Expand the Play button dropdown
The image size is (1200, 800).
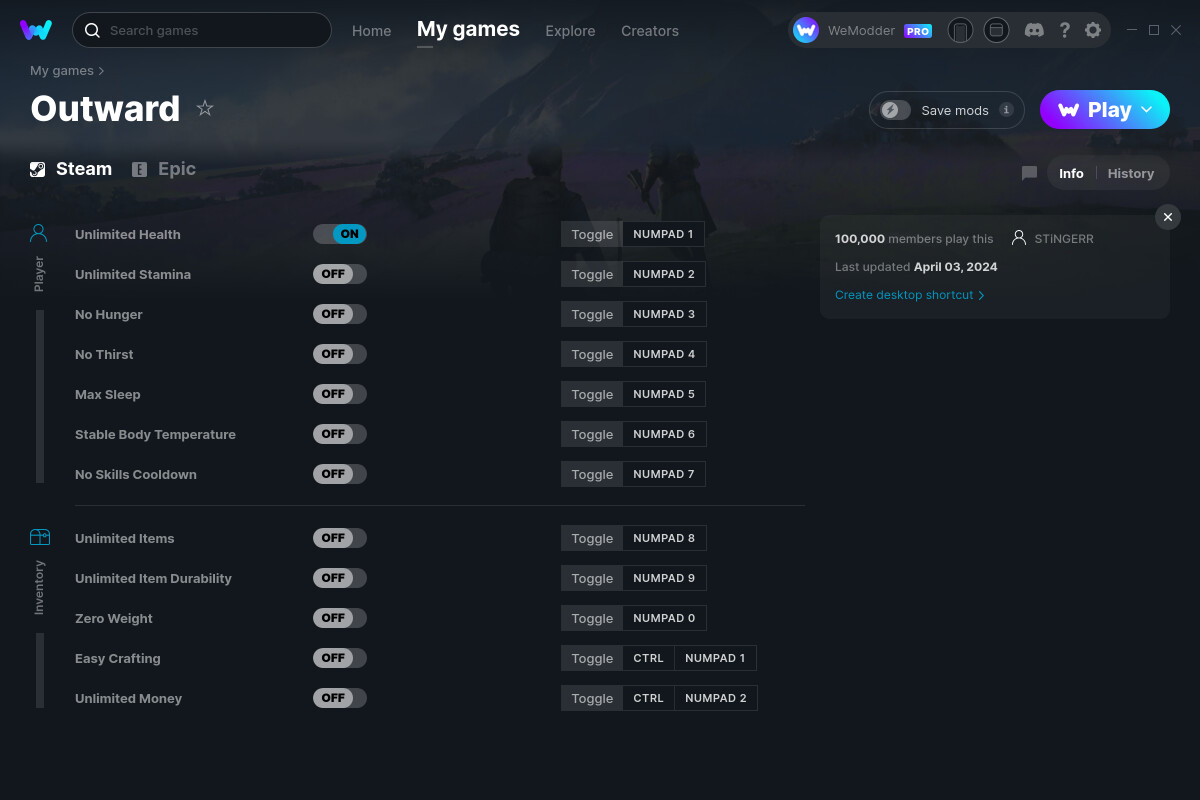1146,109
